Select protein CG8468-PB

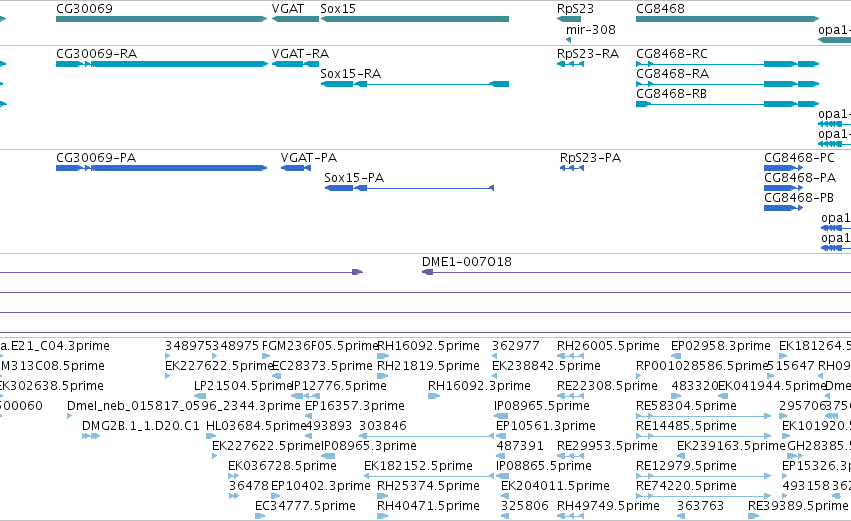[783, 208]
